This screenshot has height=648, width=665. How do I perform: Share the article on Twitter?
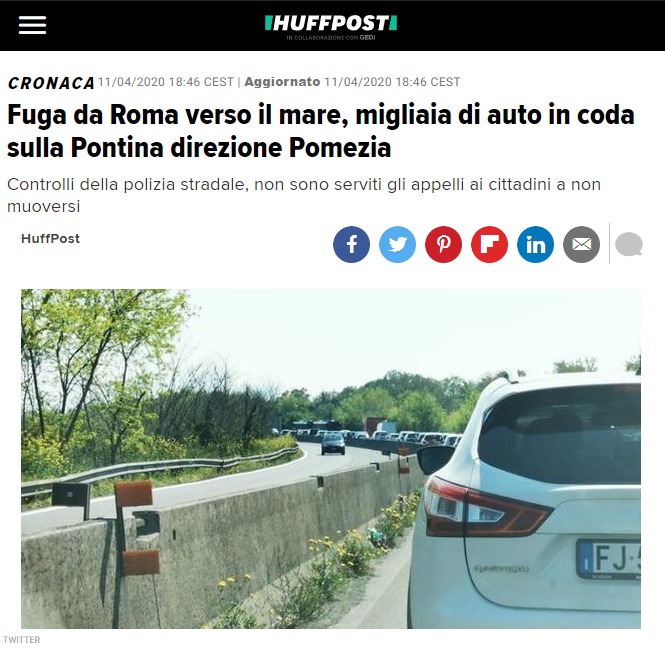click(397, 244)
